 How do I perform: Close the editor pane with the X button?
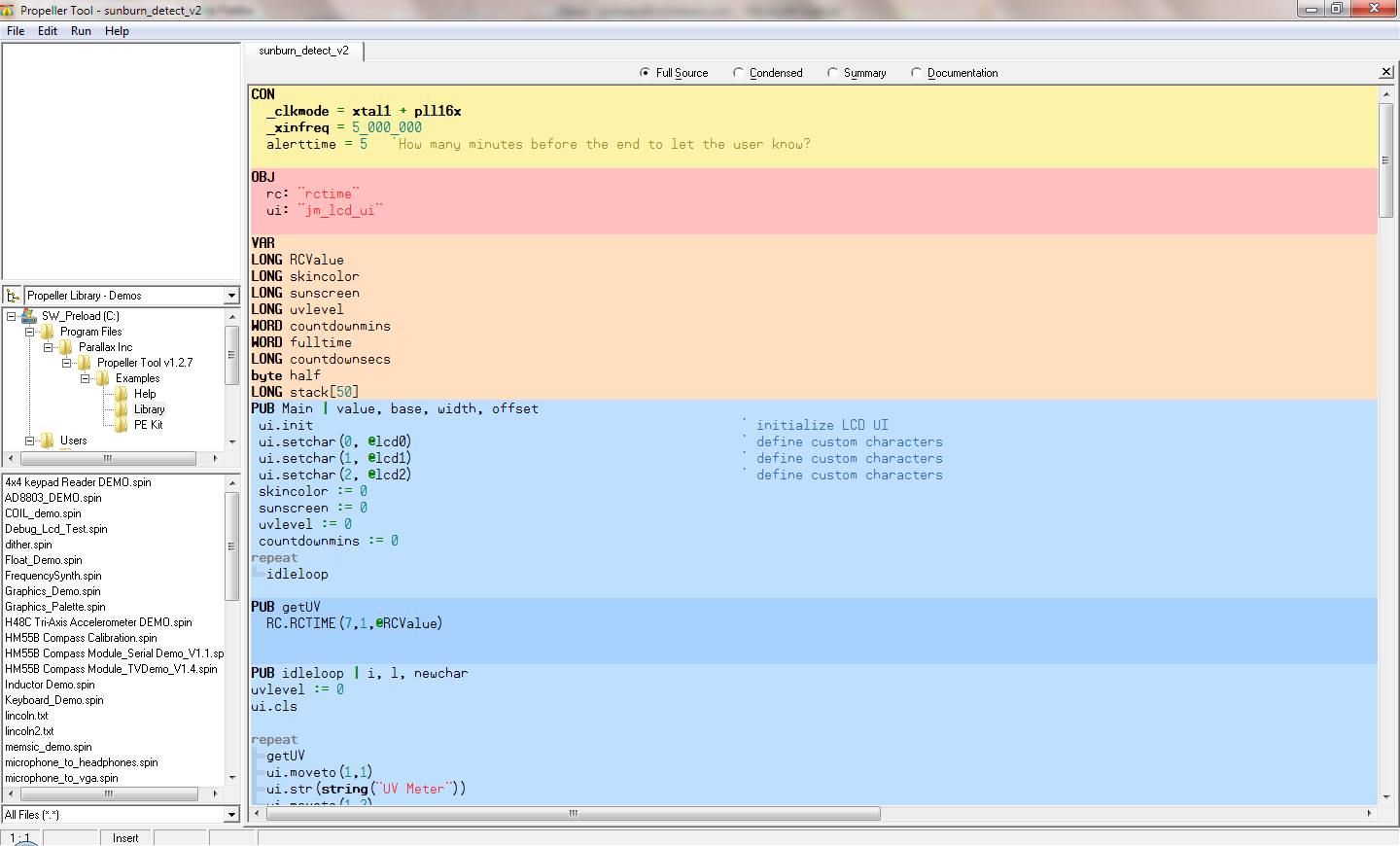1386,72
